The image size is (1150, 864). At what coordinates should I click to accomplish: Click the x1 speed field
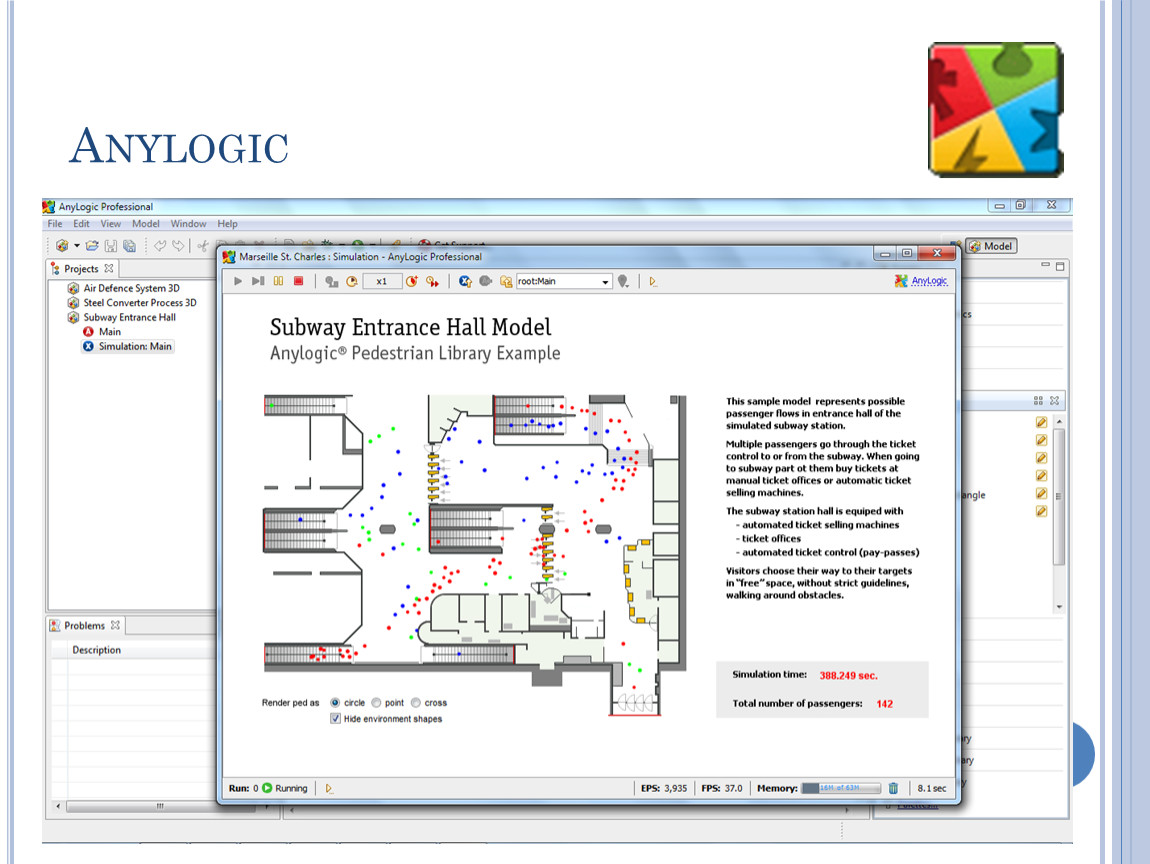(x=382, y=281)
